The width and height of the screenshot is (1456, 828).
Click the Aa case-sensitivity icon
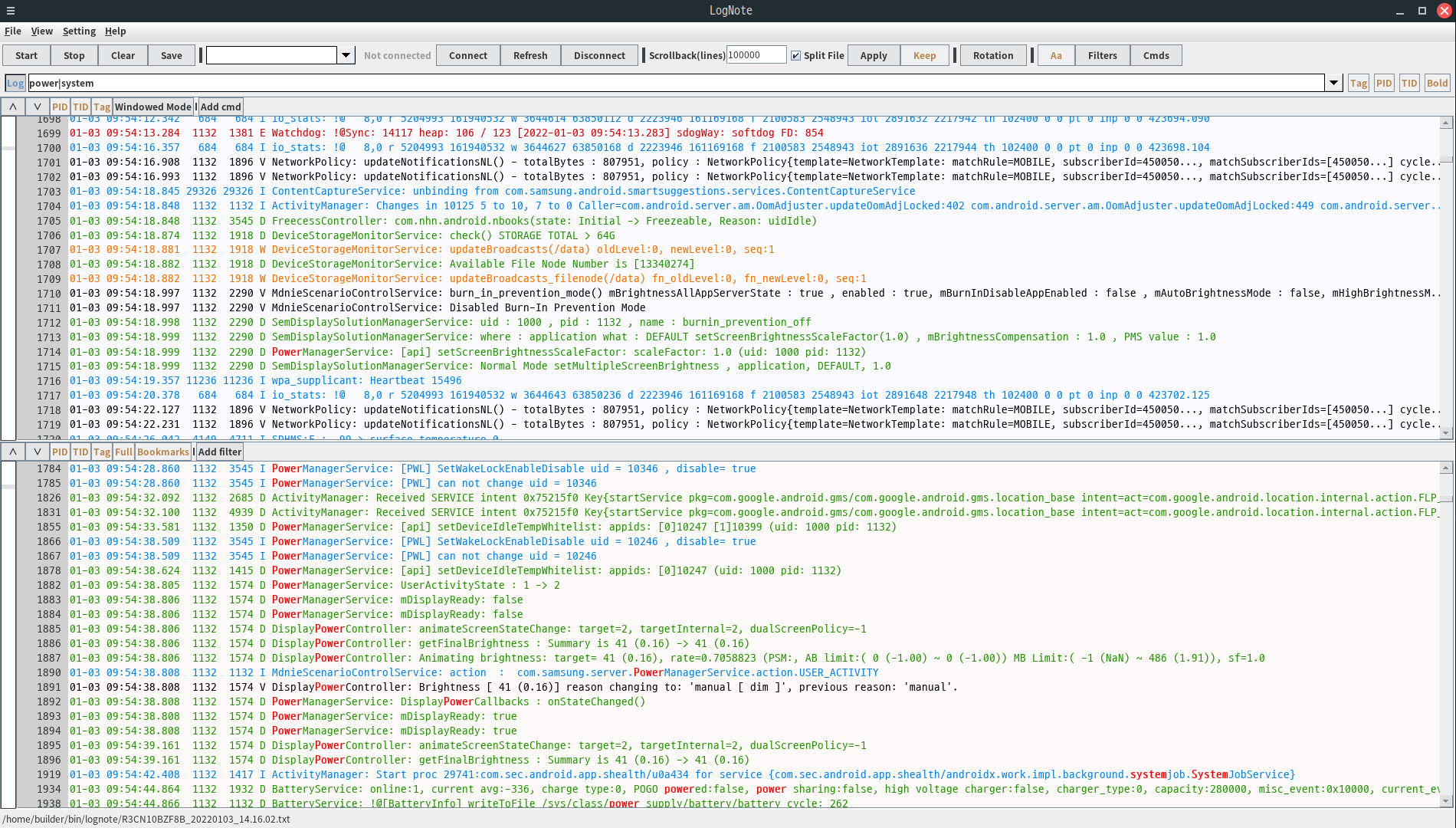(1056, 55)
